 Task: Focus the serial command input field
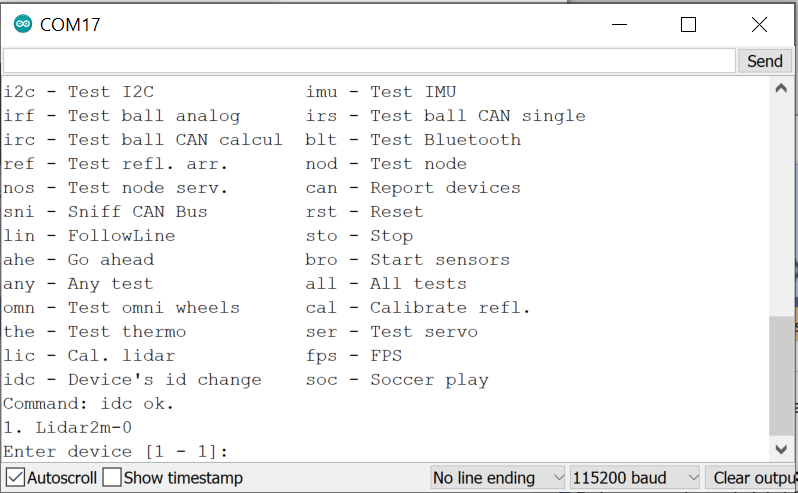(368, 61)
